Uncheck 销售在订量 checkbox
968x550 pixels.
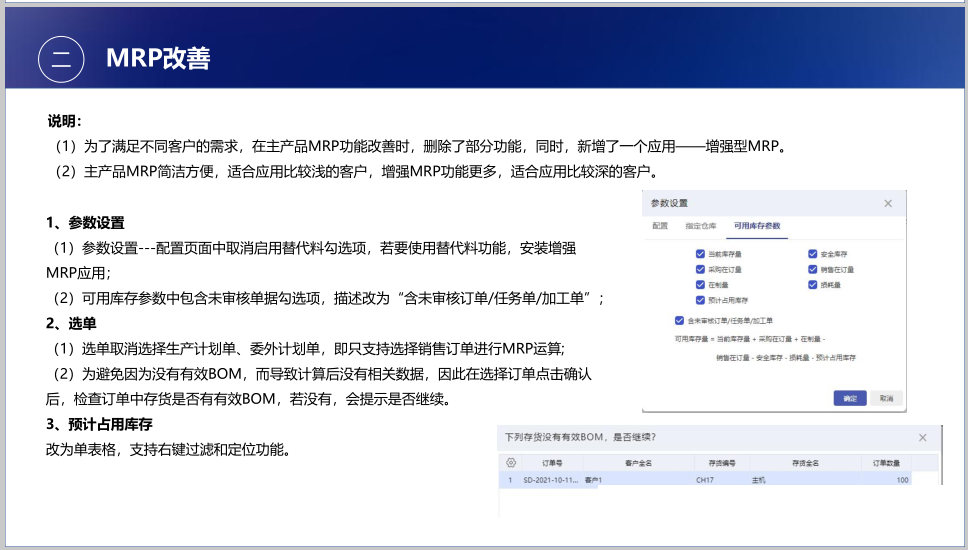[x=812, y=270]
